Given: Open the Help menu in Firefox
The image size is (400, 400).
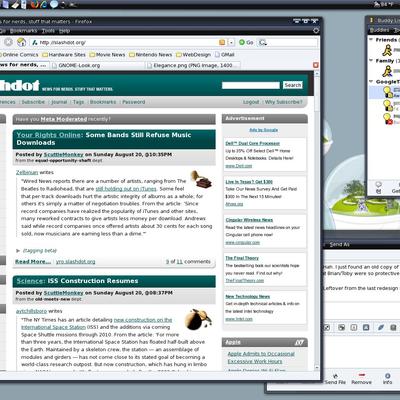Looking at the screenshot, I should click(64, 31).
